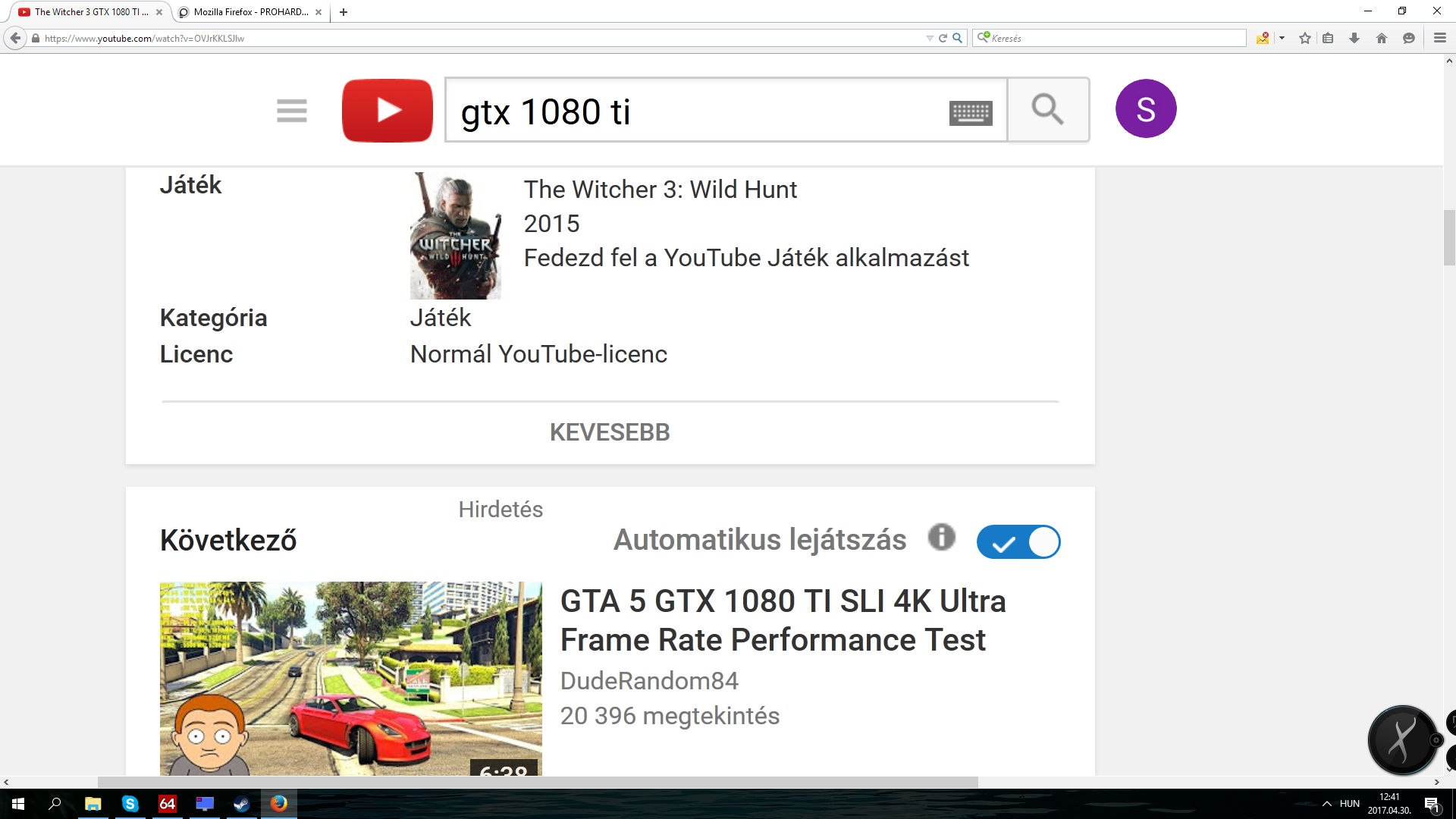Open a new browser tab

click(x=344, y=12)
